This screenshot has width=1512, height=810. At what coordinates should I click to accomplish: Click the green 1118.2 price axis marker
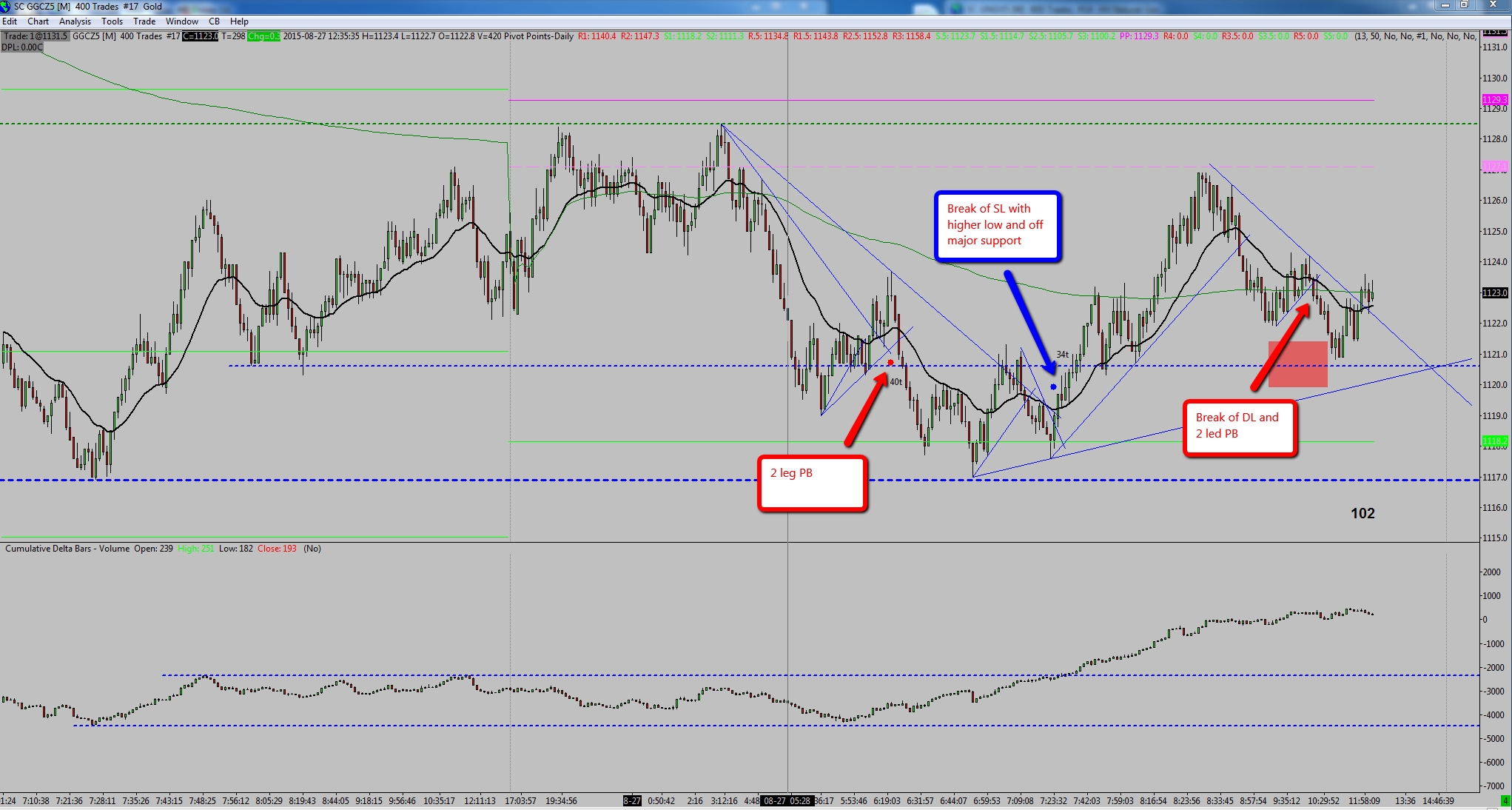pos(1494,441)
